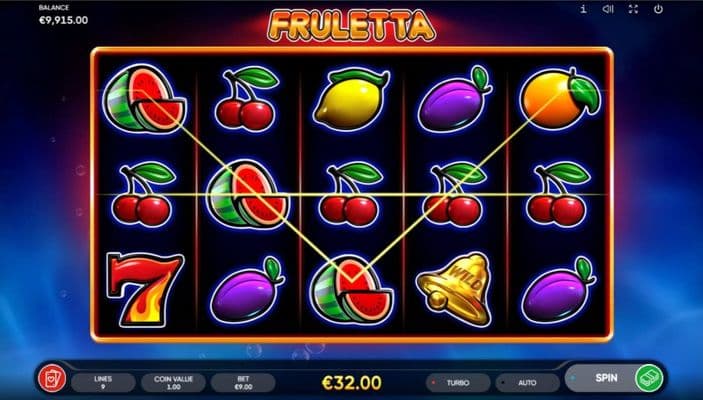Toggle Turbo mode
This screenshot has height=400, width=703.
pyautogui.click(x=458, y=383)
